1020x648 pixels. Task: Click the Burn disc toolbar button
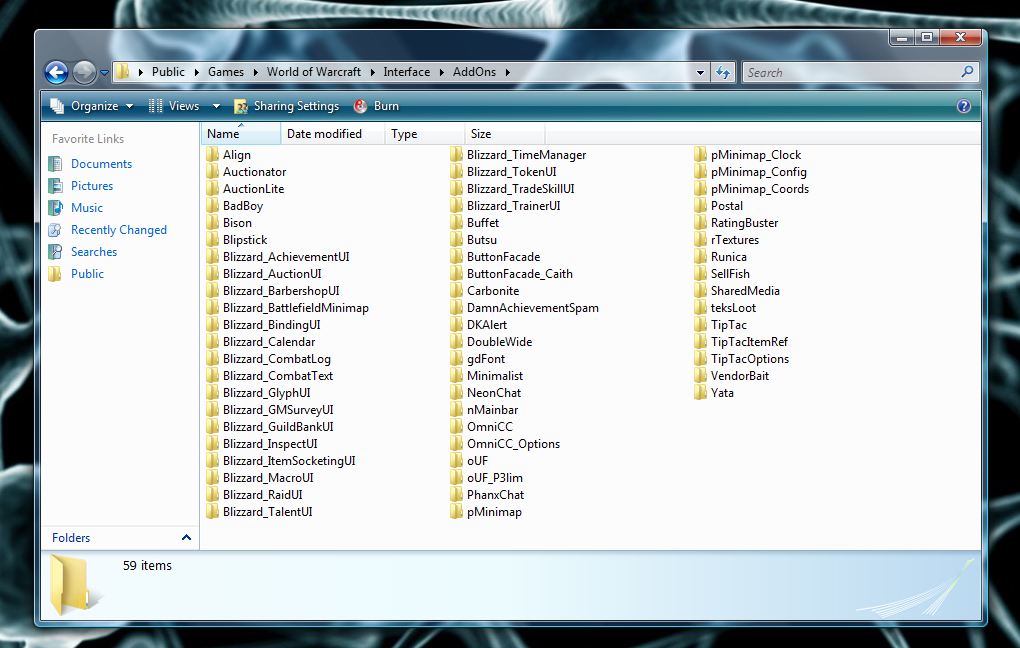pos(377,106)
